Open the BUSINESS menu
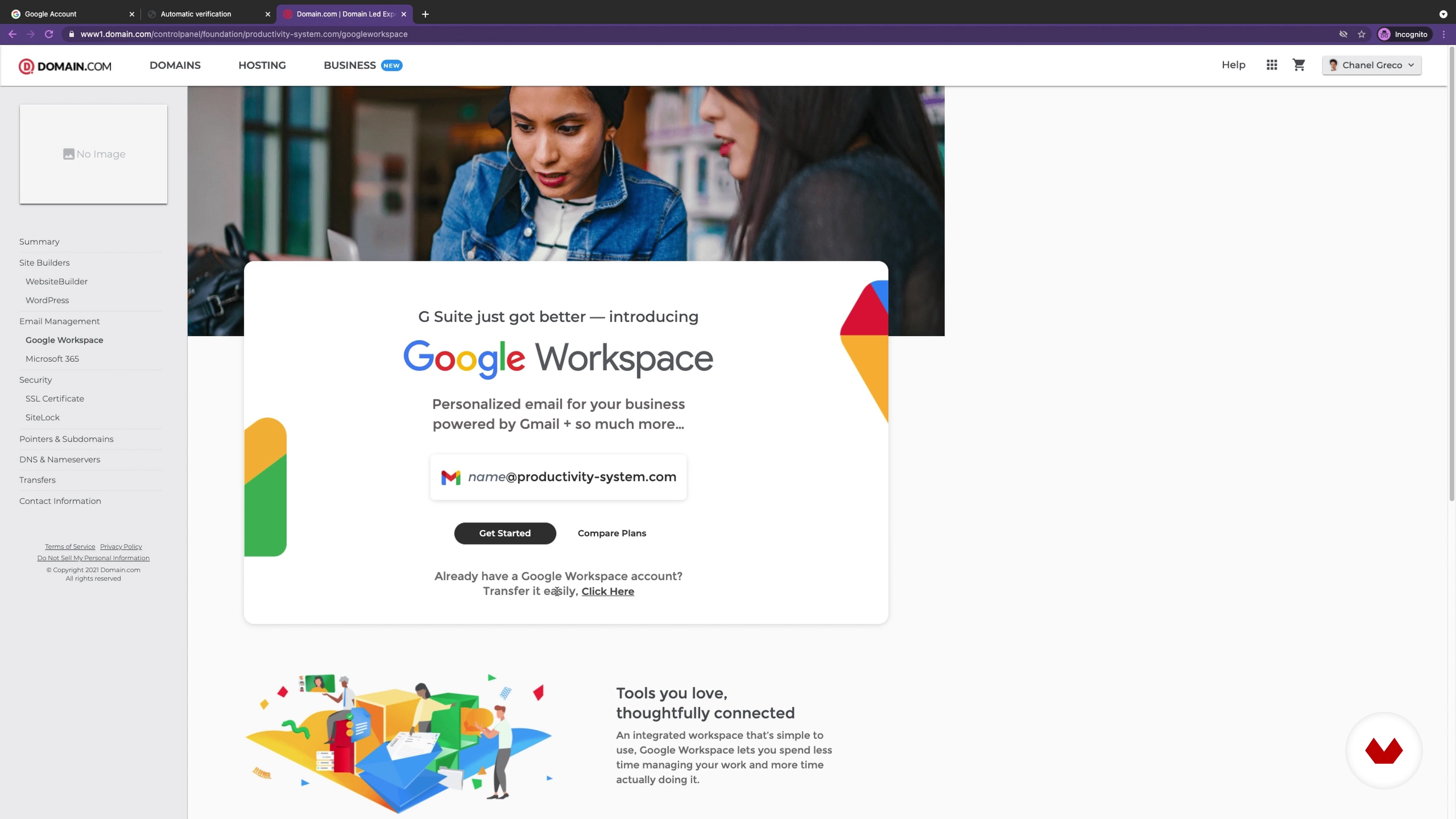The width and height of the screenshot is (1456, 819). pyautogui.click(x=350, y=65)
